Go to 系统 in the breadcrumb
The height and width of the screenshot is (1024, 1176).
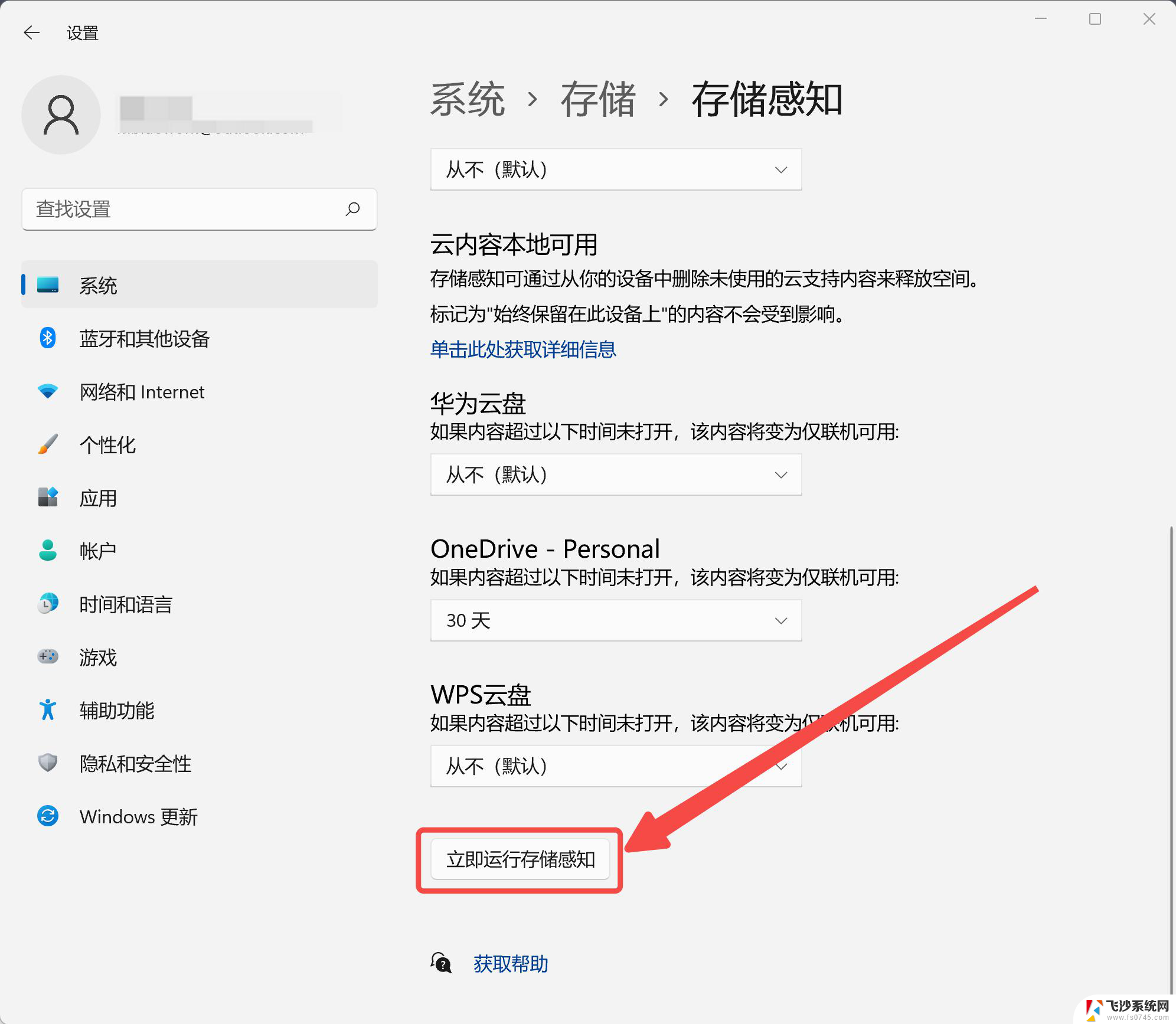click(468, 99)
